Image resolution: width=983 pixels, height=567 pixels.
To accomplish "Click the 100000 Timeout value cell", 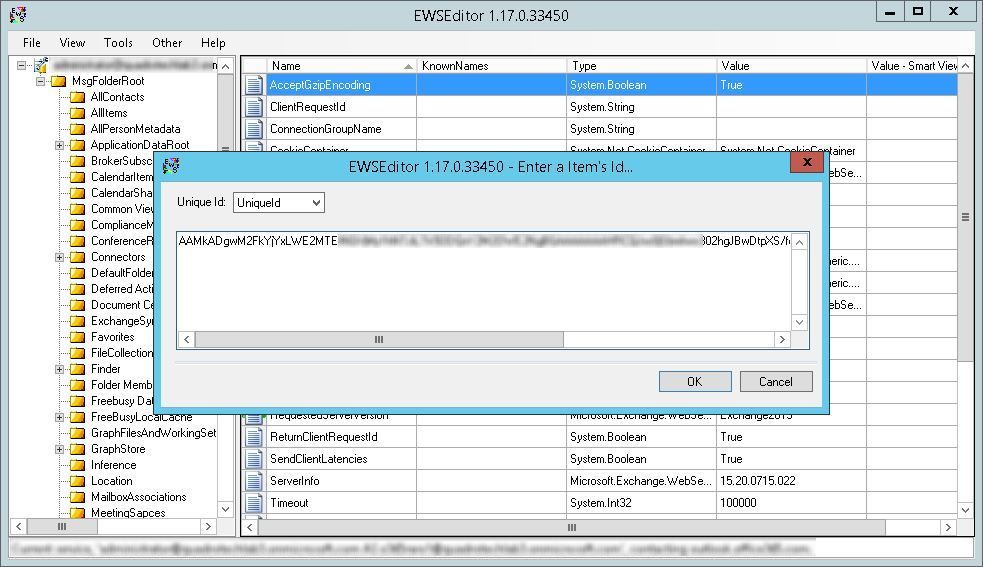I will point(791,502).
